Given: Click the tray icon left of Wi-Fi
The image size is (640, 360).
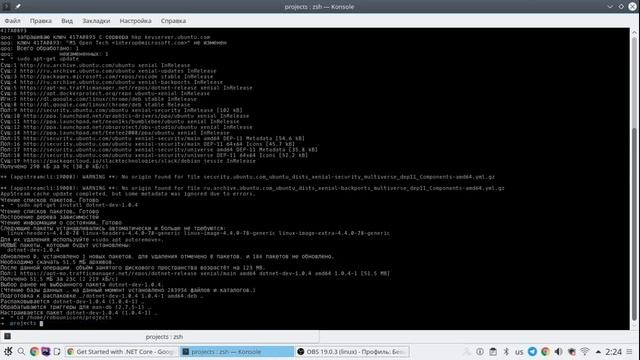Looking at the screenshot, I should click(572, 351).
